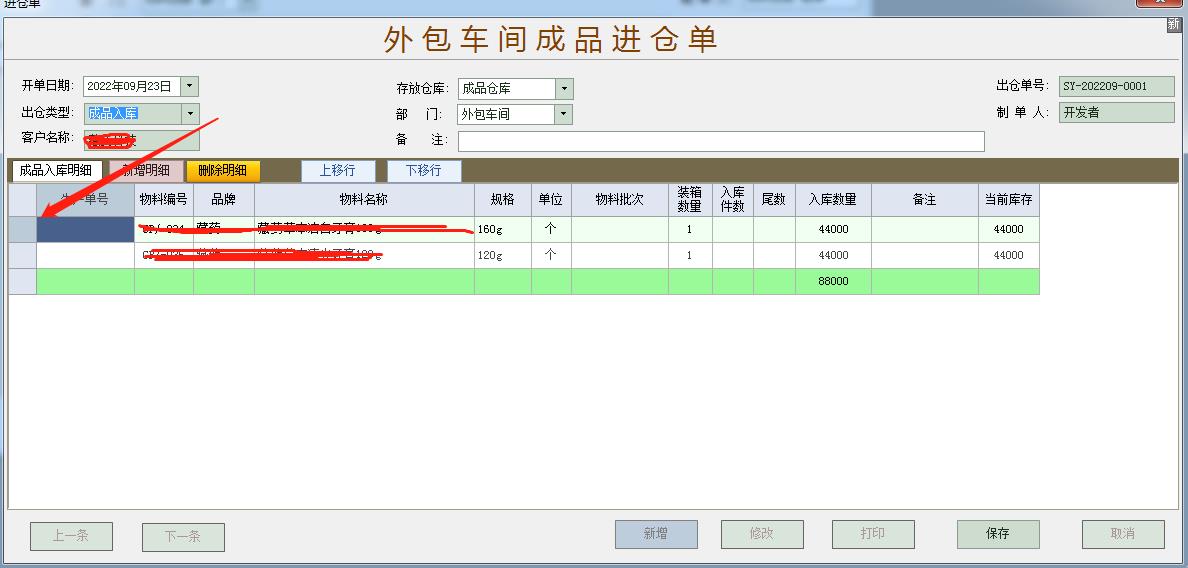Expand the 出仓类型 dropdown arrow

point(190,114)
